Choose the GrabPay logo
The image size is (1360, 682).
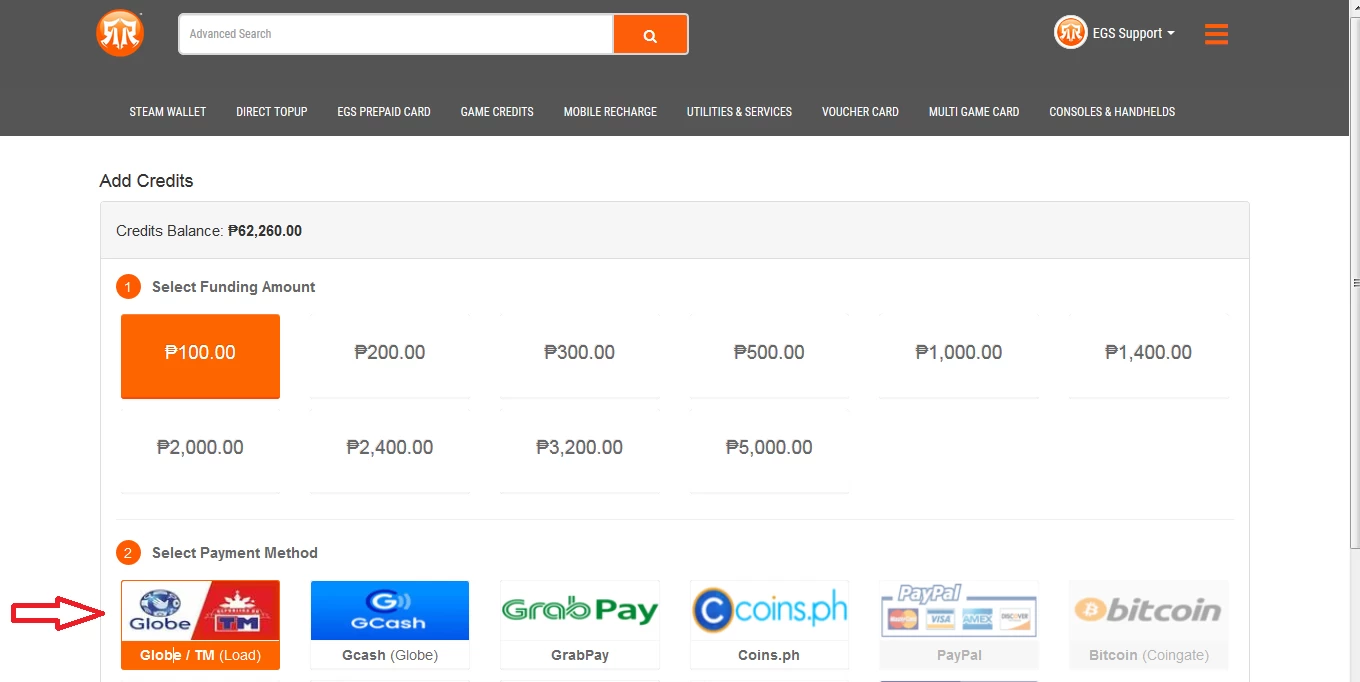580,610
